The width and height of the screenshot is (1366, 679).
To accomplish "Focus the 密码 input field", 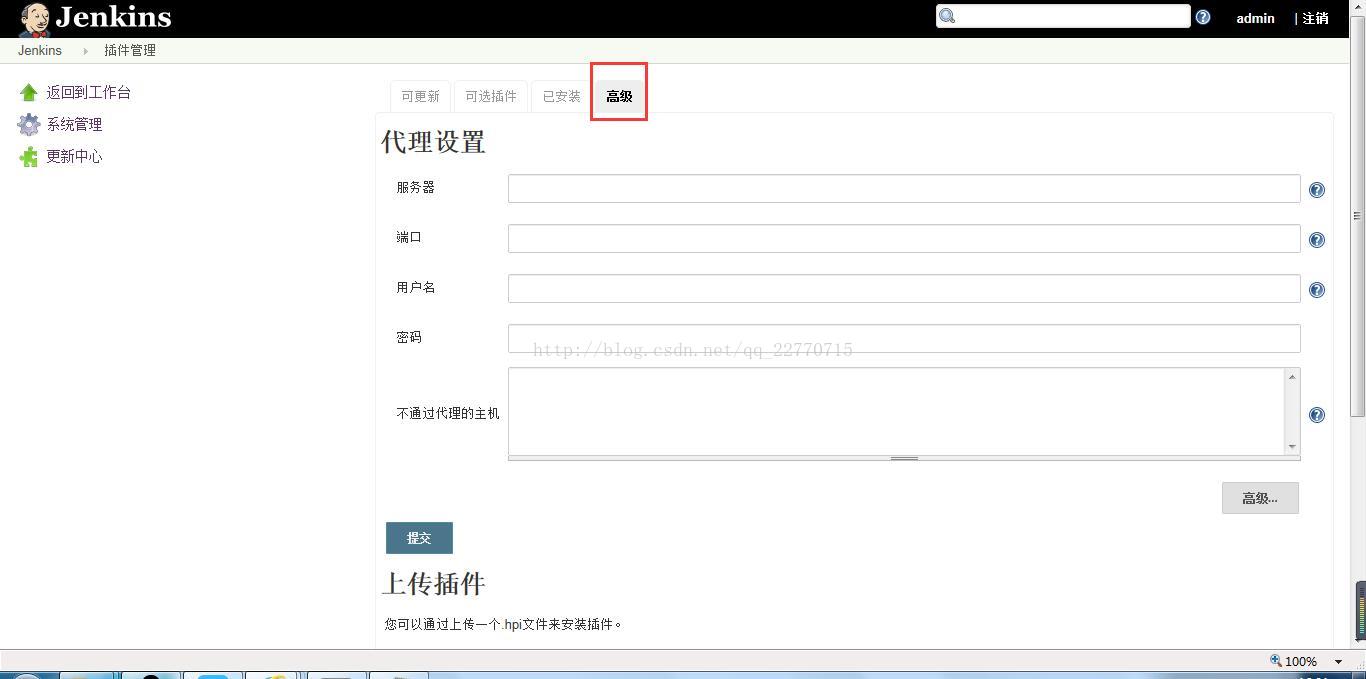I will (904, 338).
